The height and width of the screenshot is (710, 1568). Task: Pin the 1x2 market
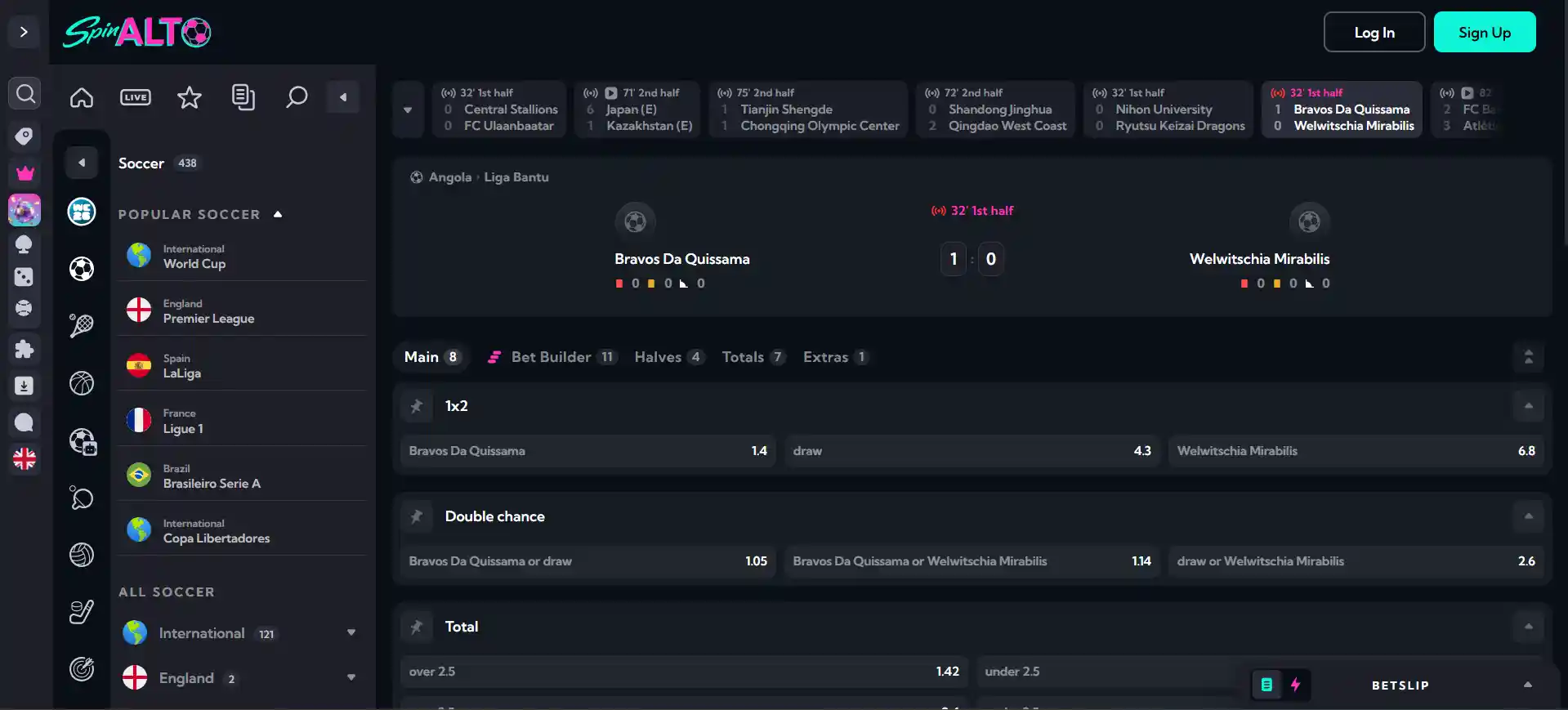[x=417, y=406]
